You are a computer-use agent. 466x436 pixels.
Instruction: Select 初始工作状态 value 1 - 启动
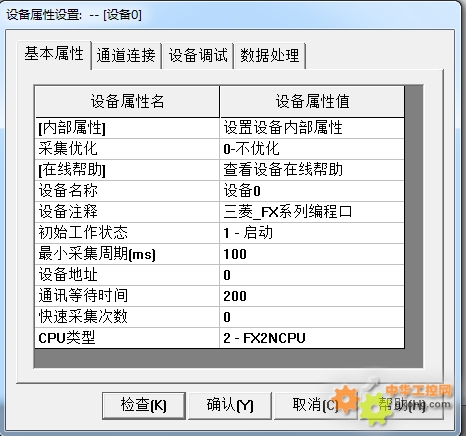point(312,233)
